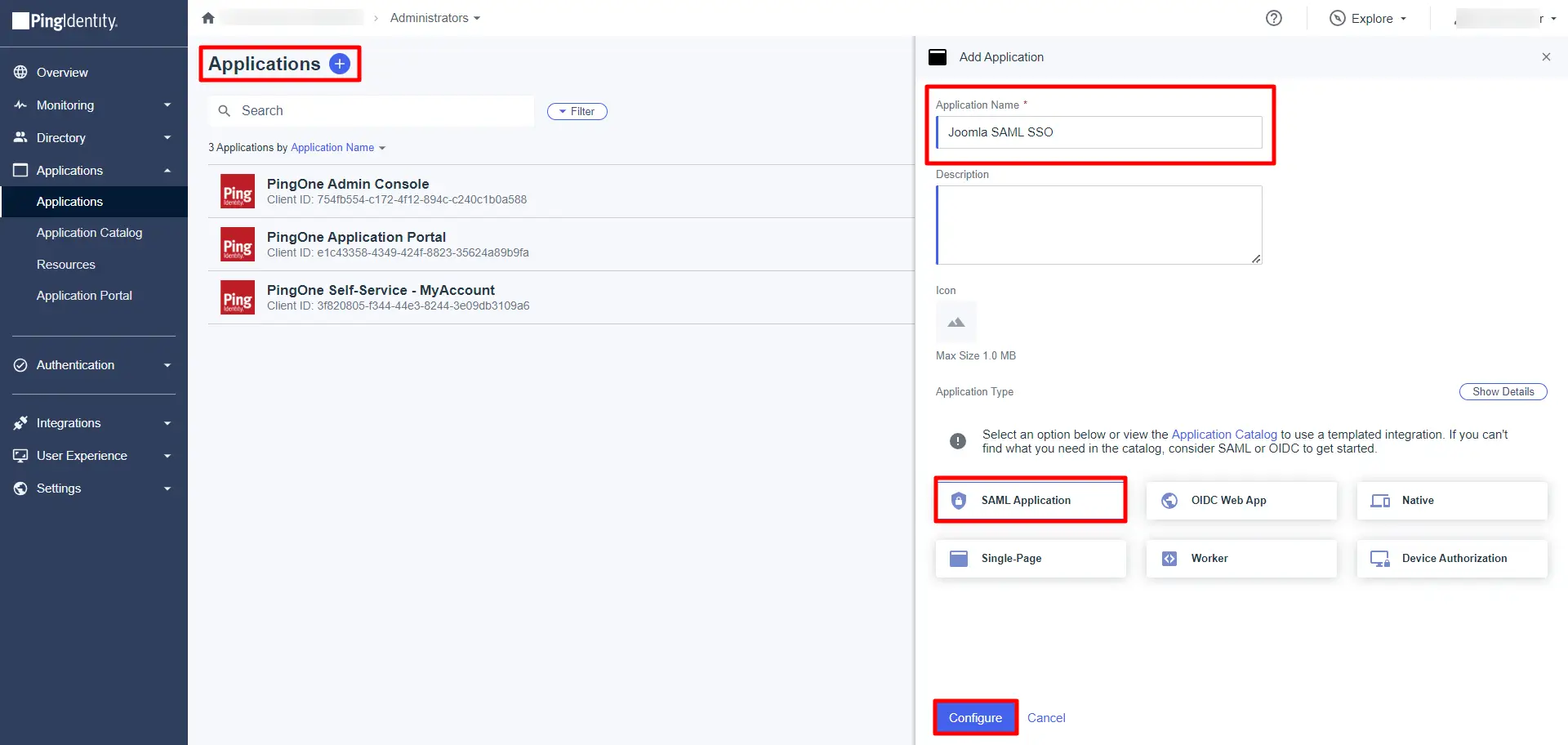The width and height of the screenshot is (1568, 745).
Task: Open the user account dropdown arrow
Action: tap(1553, 19)
